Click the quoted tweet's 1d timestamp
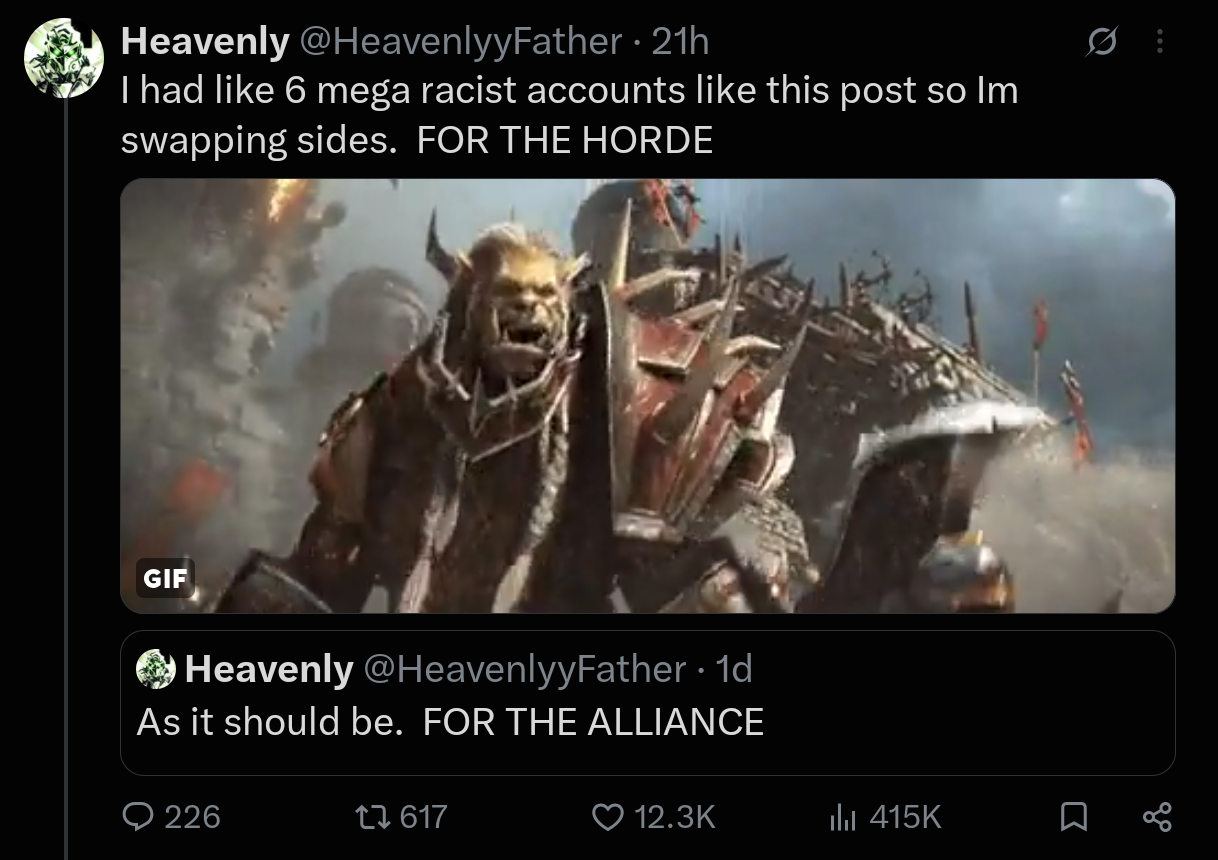The height and width of the screenshot is (860, 1218). pos(734,669)
